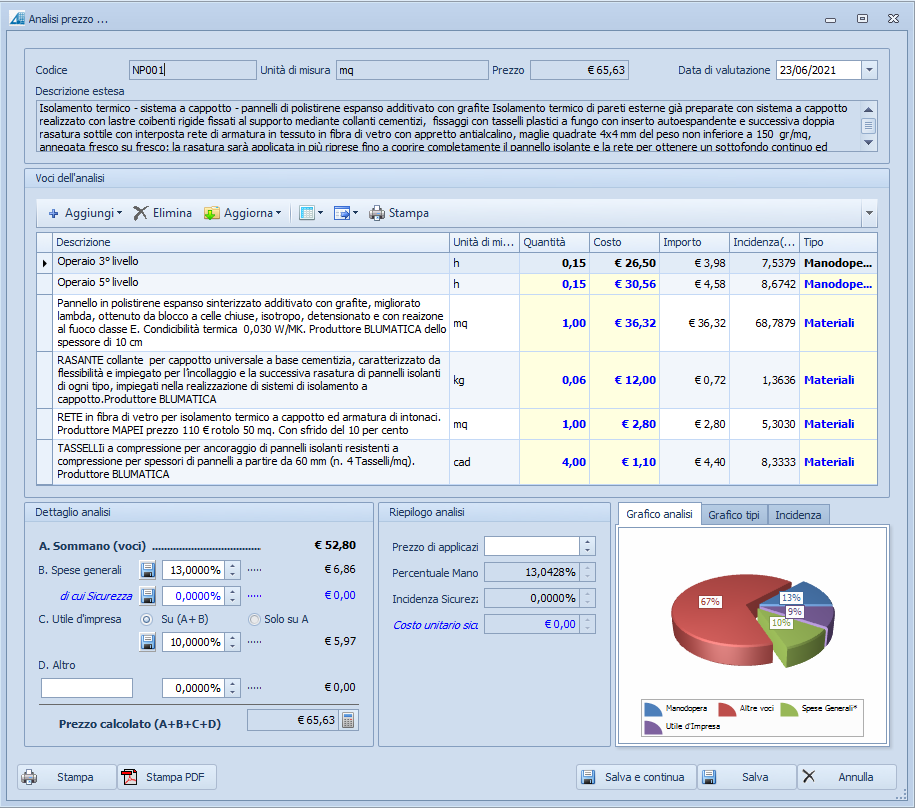The width and height of the screenshot is (915, 808).
Task: Click the Spese generali percentage stepper
Action: tap(233, 569)
